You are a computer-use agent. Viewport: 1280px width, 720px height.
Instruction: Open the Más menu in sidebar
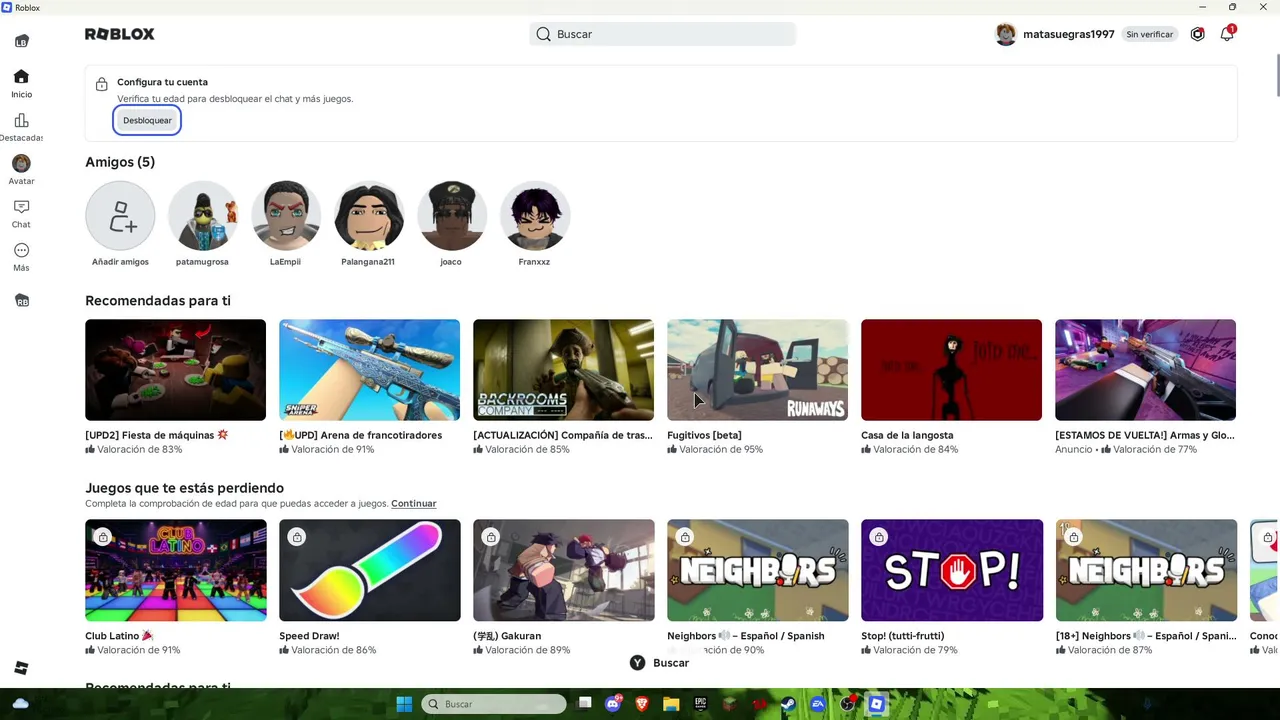click(x=21, y=257)
